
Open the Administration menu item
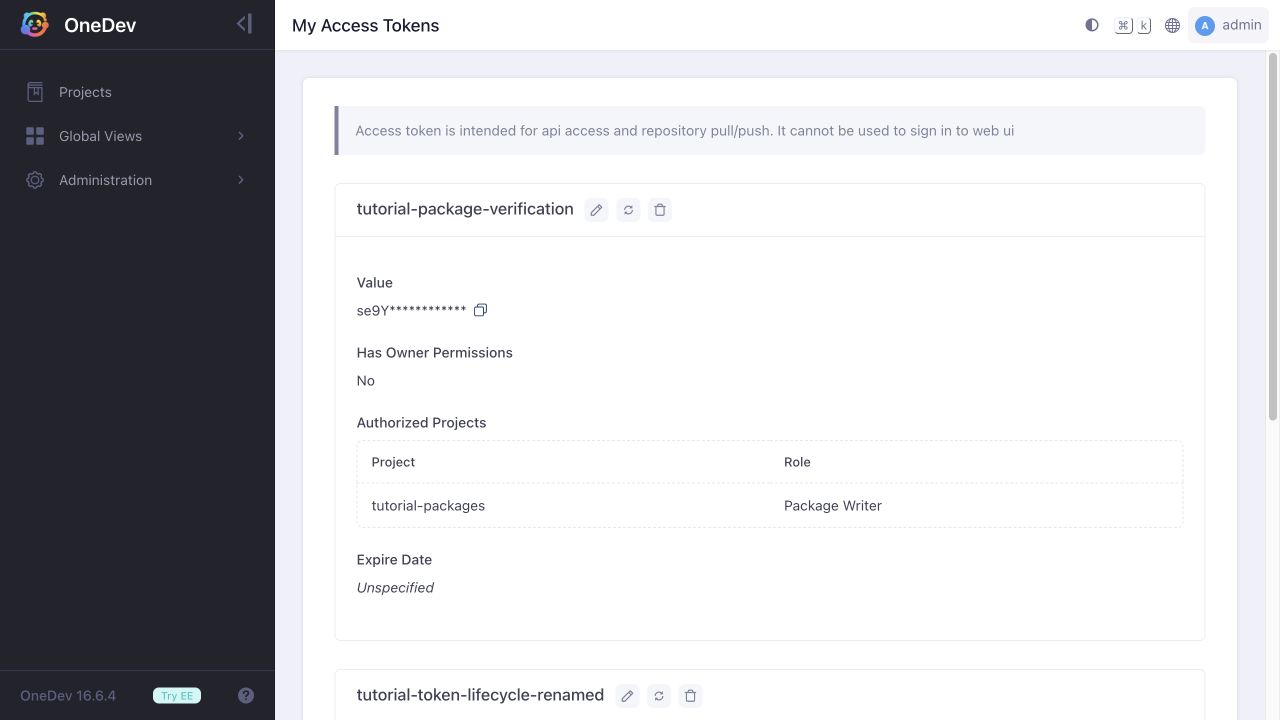click(137, 180)
